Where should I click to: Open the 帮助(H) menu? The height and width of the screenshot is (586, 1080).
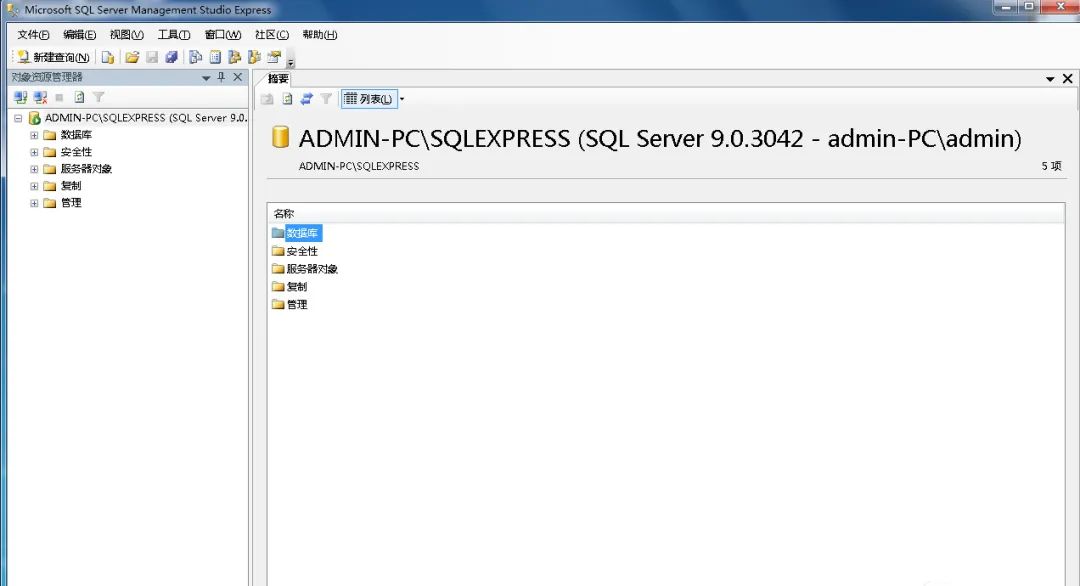pos(320,34)
